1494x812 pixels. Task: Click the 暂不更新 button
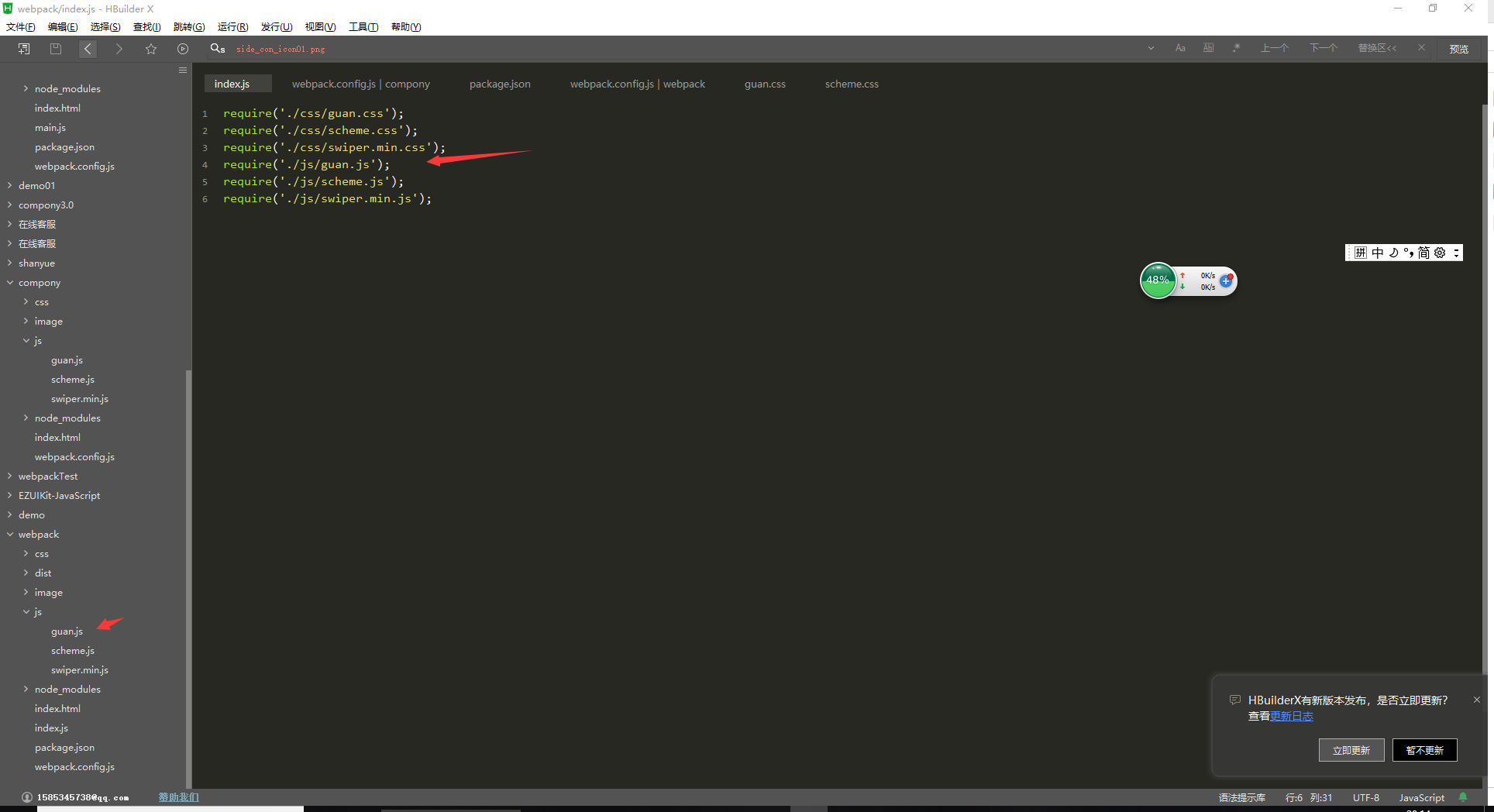pos(1425,750)
